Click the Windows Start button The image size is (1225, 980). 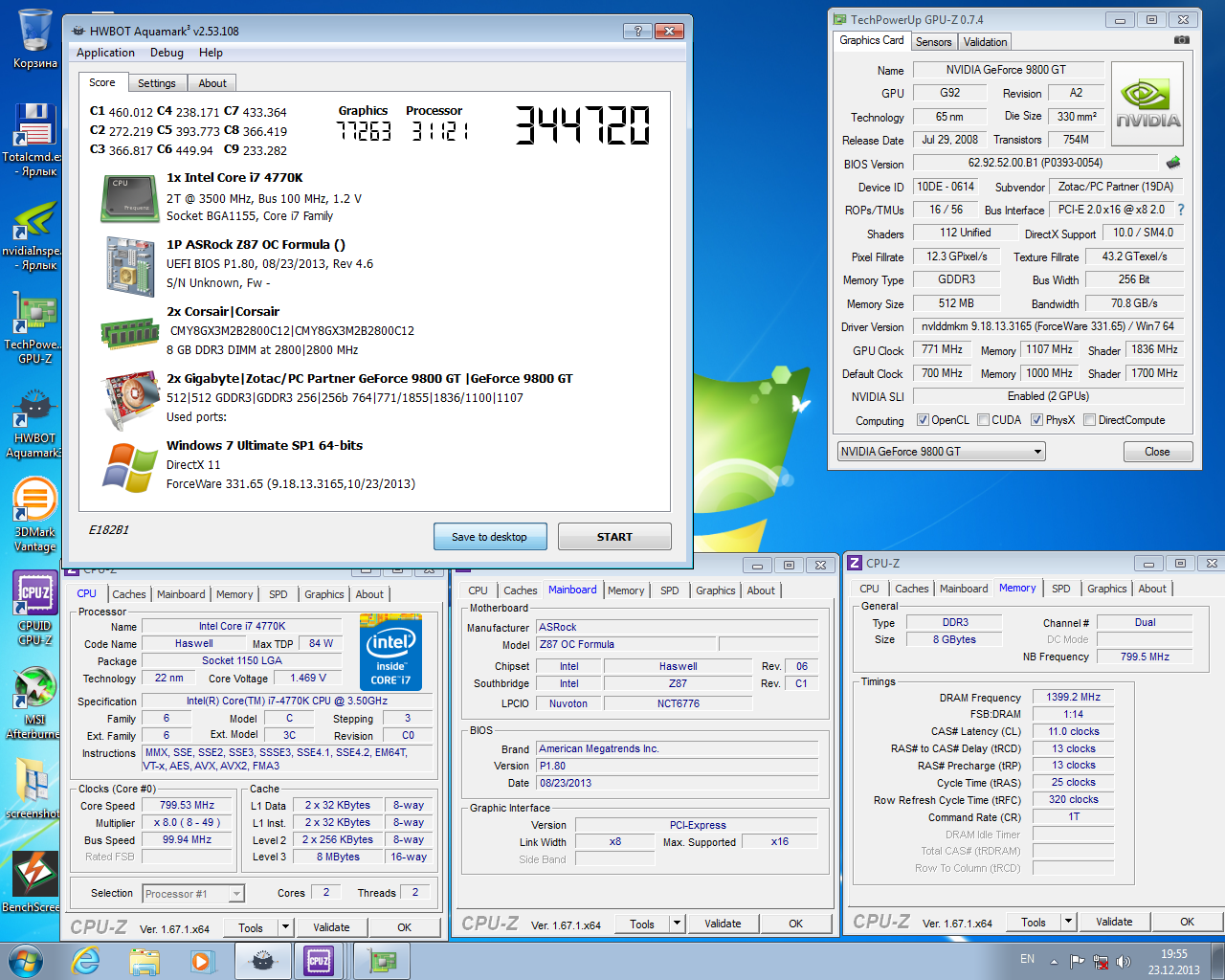coord(25,961)
